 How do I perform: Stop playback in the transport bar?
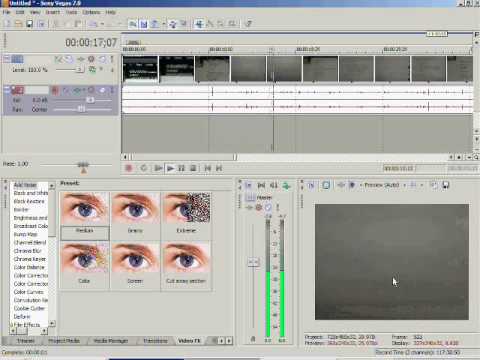pyautogui.click(x=193, y=168)
